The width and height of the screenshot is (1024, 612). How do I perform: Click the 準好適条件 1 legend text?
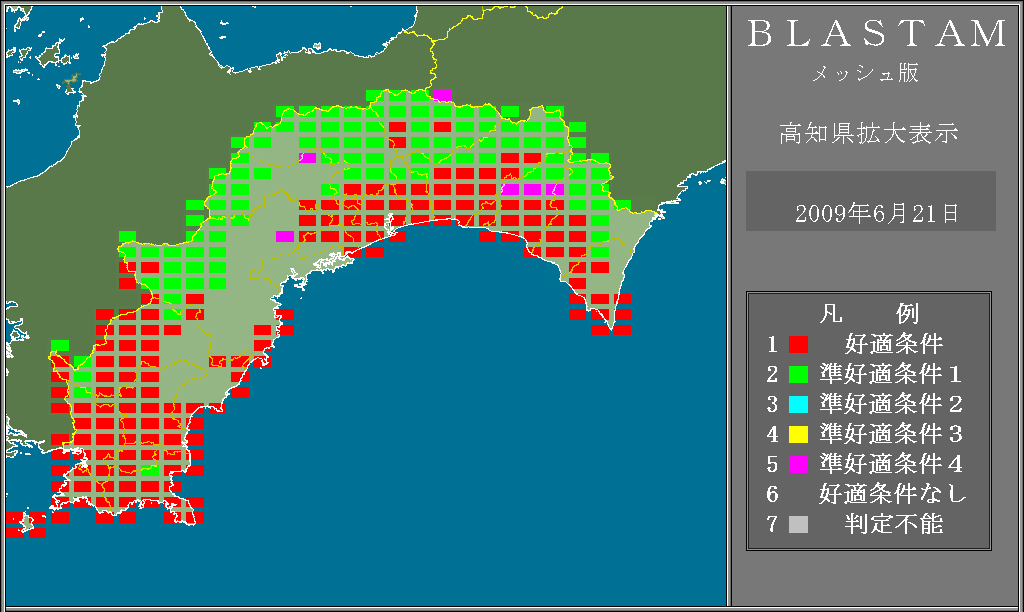click(x=891, y=374)
